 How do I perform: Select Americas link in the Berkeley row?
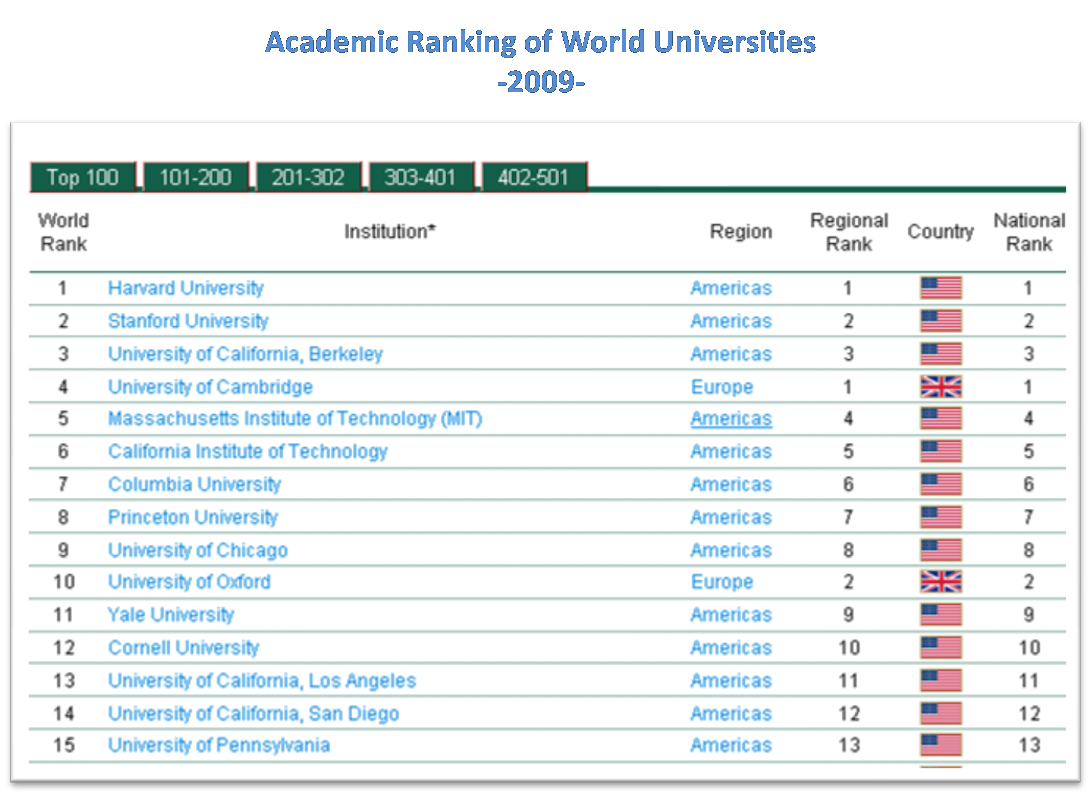731,354
